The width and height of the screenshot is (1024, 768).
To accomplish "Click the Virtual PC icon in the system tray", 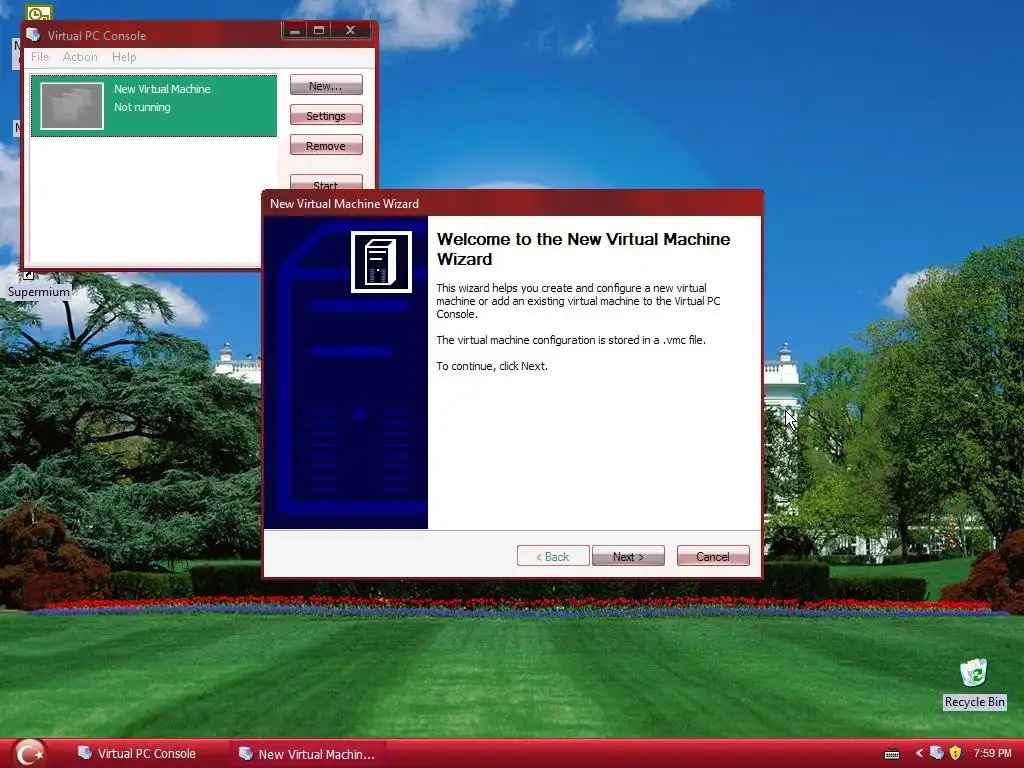I will 936,753.
